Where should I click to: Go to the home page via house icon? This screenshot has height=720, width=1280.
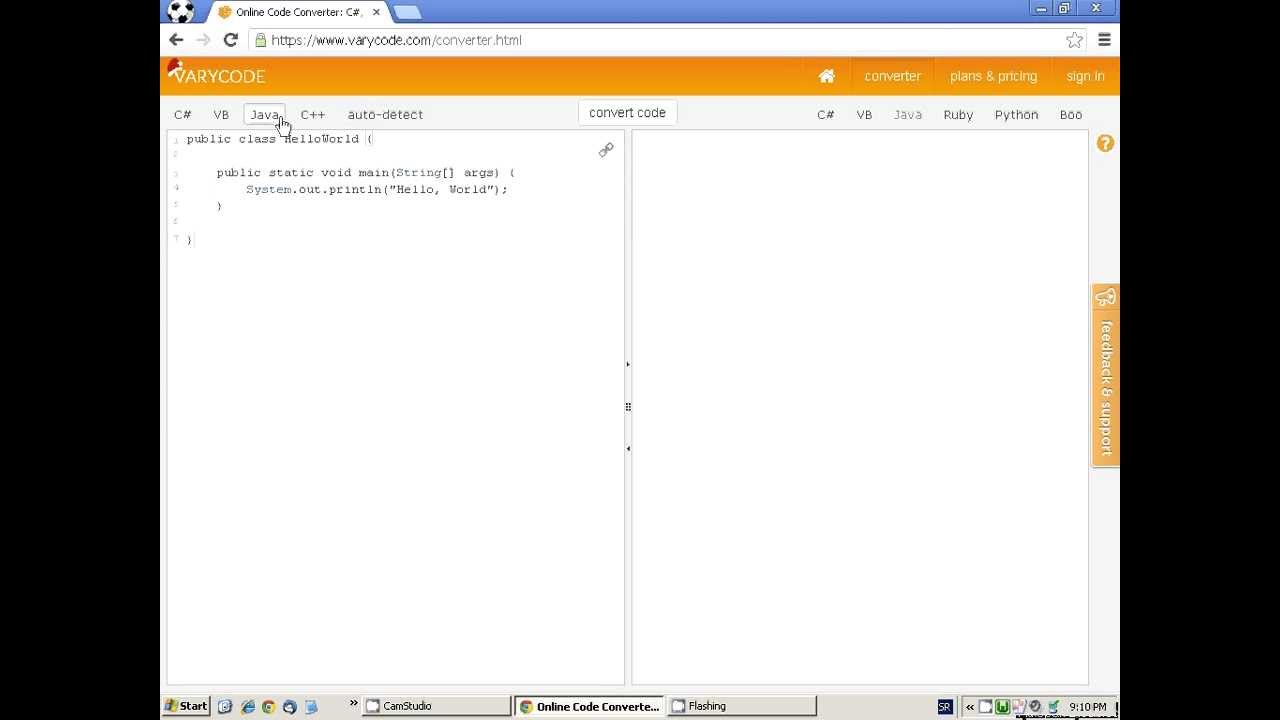[x=826, y=76]
